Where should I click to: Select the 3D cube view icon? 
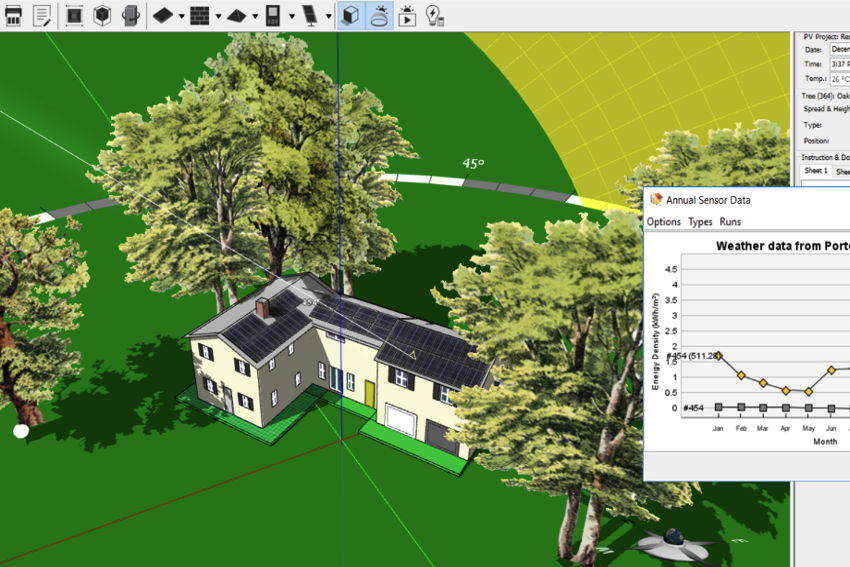pos(102,15)
